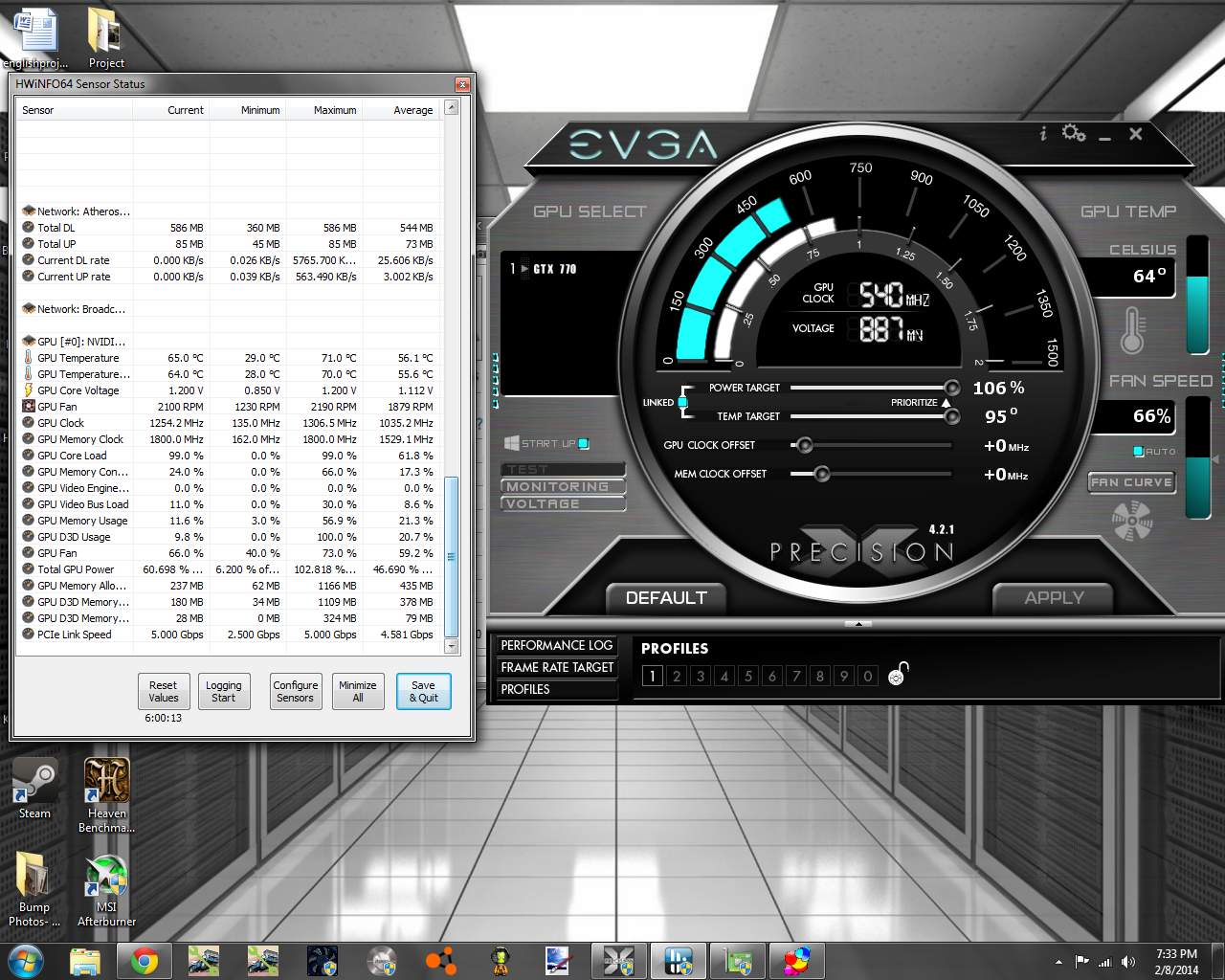Open the Performance Log tab
1225x980 pixels.
click(556, 646)
